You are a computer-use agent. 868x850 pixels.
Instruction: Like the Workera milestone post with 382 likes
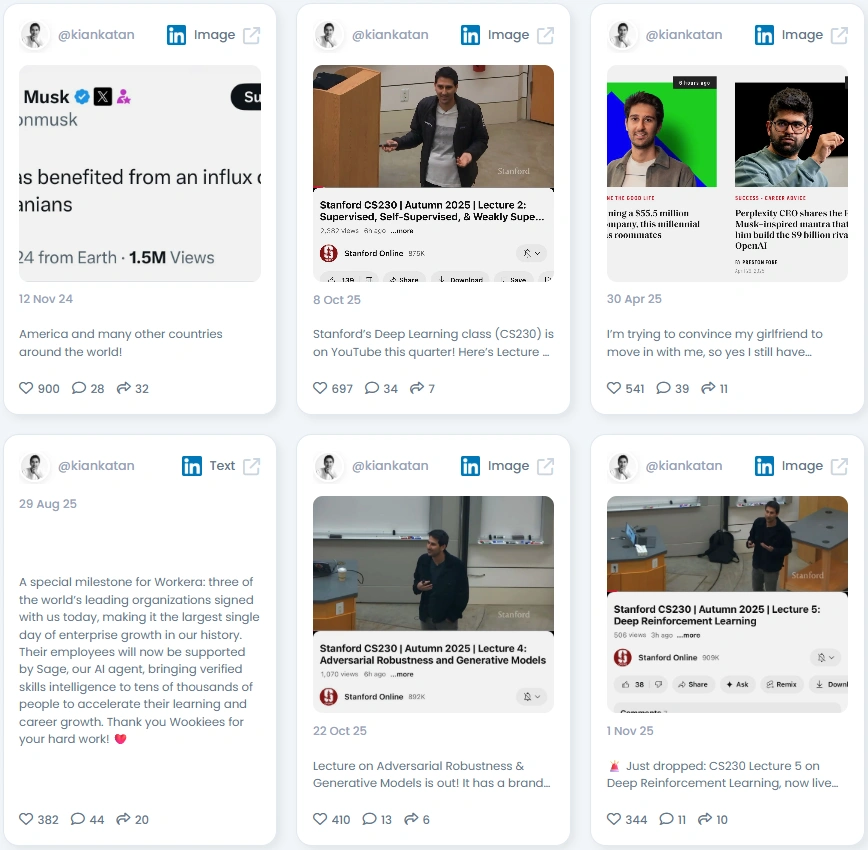tap(26, 818)
